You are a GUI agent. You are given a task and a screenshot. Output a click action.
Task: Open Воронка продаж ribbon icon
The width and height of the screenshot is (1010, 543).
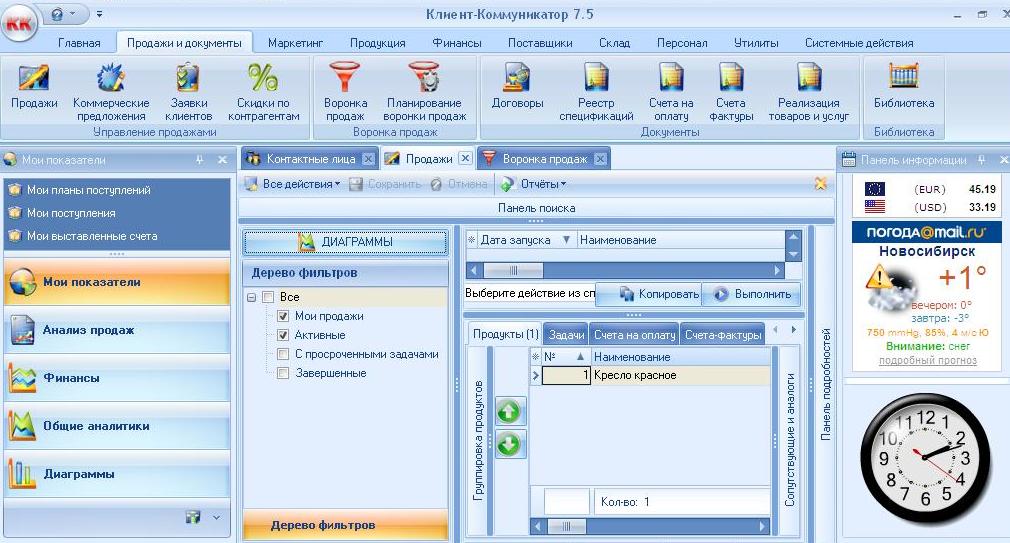pos(345,91)
